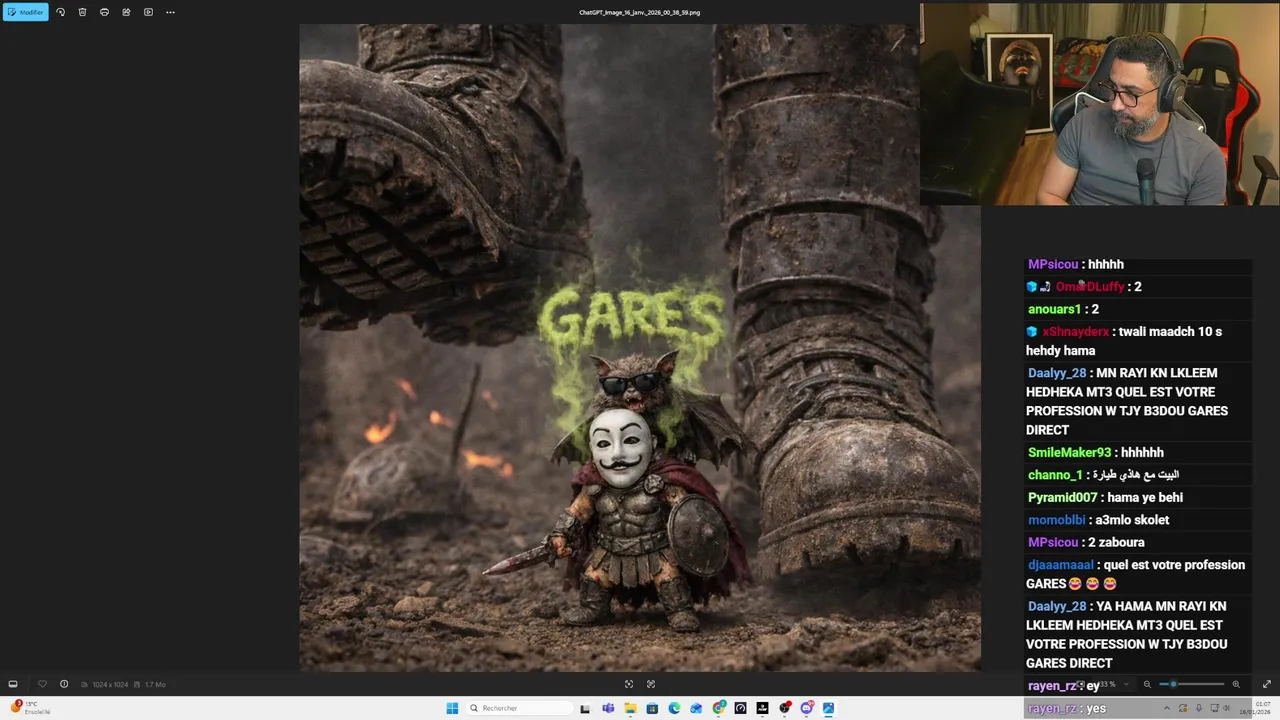This screenshot has height=720, width=1280.
Task: Delete the image using the trash icon
Action: coord(82,12)
